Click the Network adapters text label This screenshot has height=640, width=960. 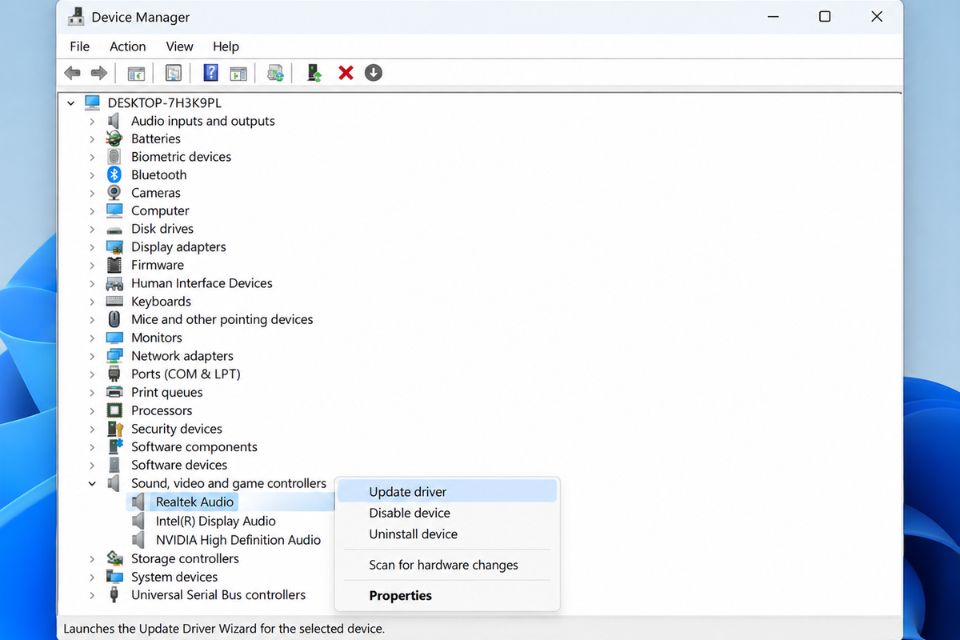coord(182,356)
